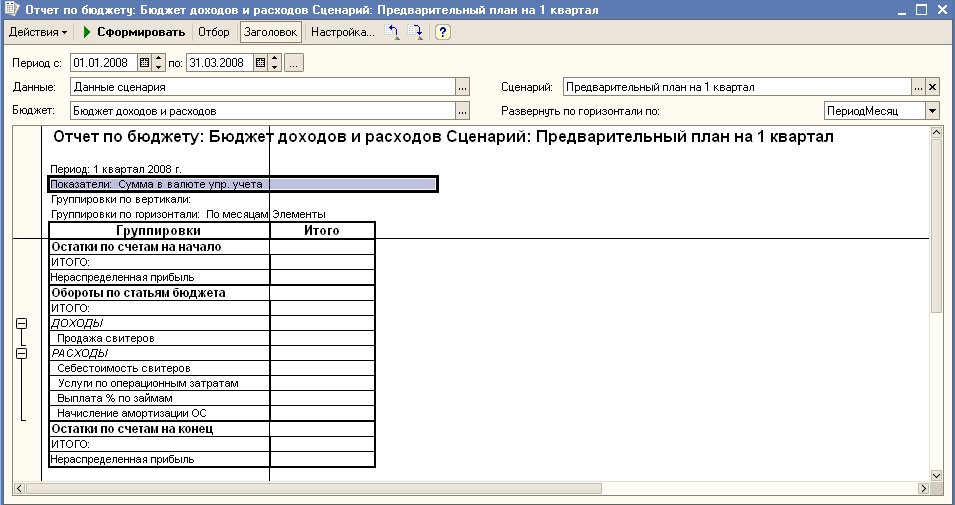Open calendar for the start date 01.01.2008

point(144,63)
